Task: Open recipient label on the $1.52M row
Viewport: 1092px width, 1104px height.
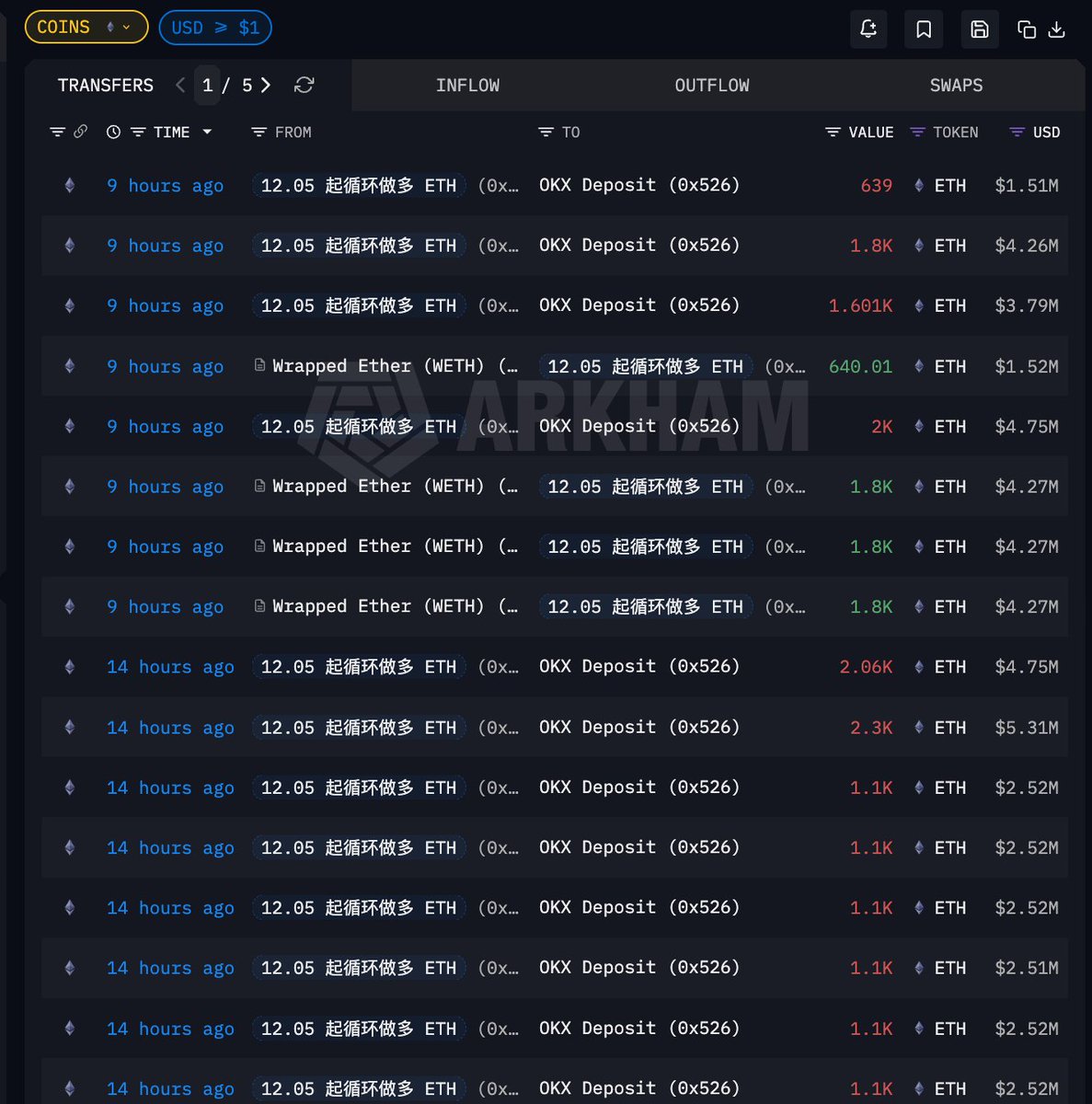Action: tap(646, 366)
